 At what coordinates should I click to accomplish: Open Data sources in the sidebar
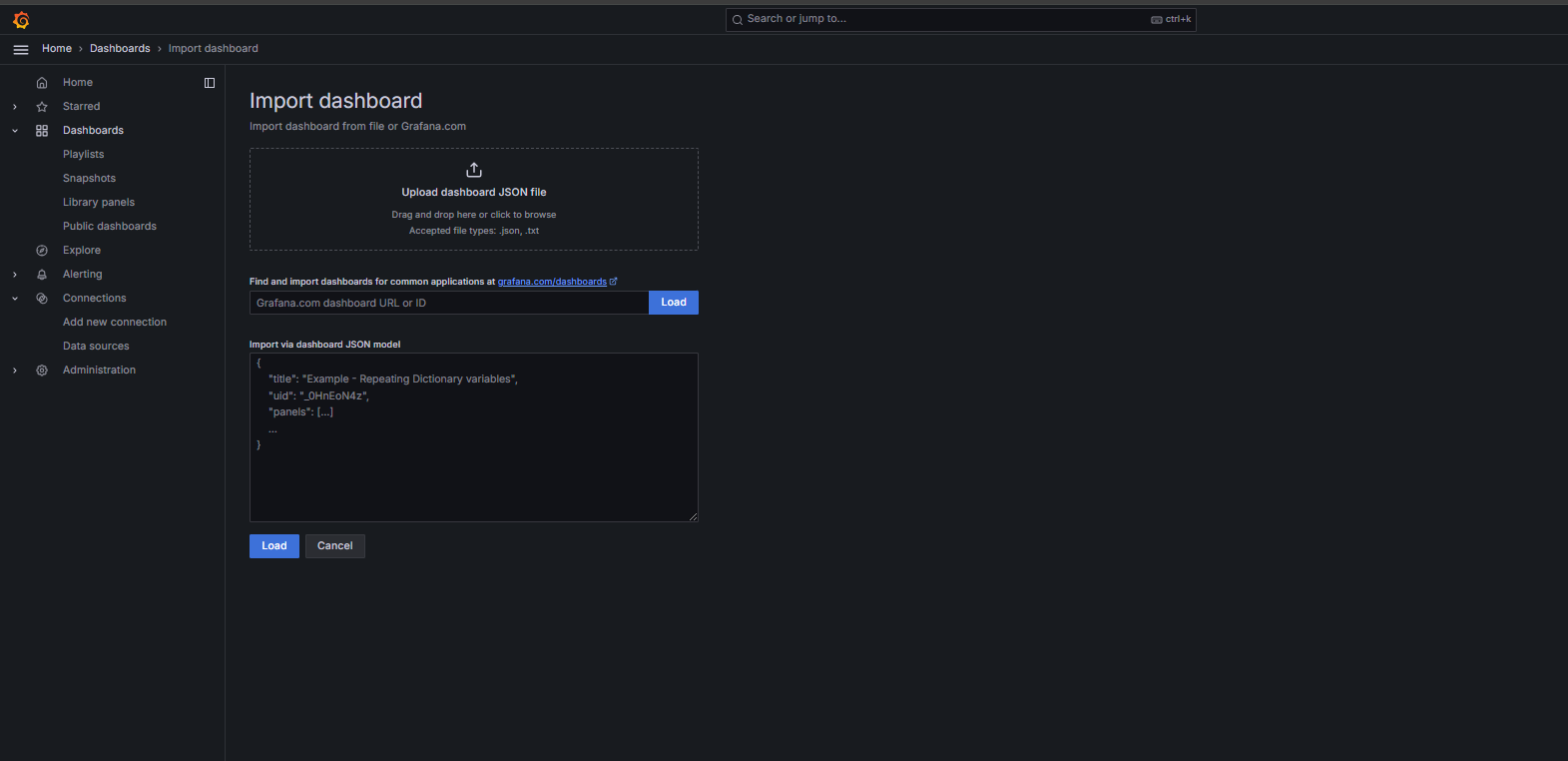coord(96,347)
